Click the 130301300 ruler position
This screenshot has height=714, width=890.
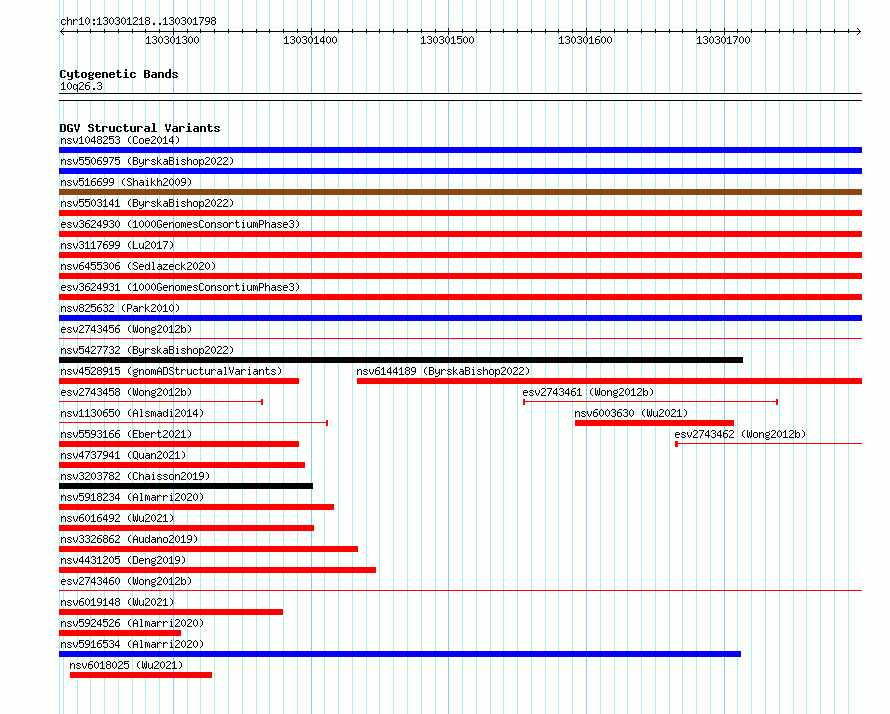coord(172,40)
